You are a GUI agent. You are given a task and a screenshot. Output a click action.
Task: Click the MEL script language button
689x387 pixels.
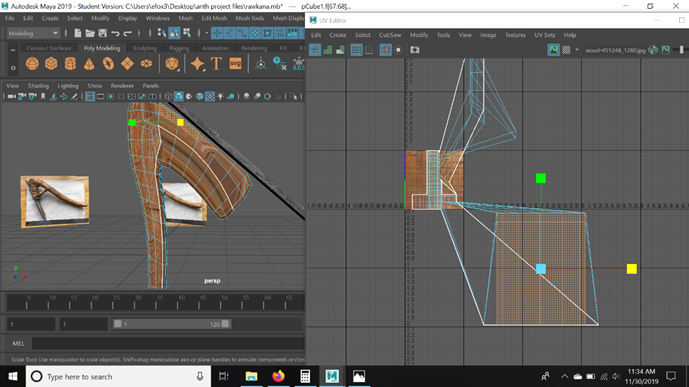point(18,344)
